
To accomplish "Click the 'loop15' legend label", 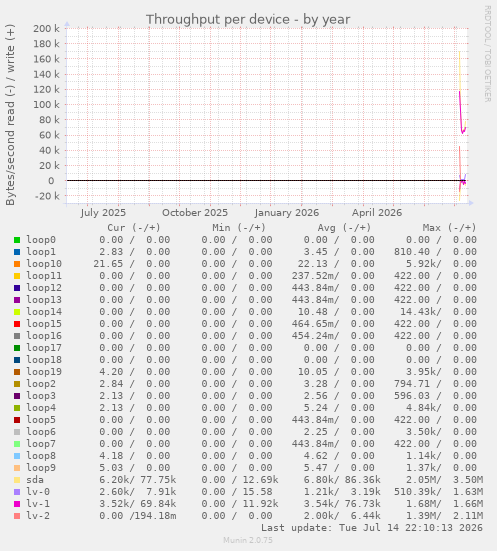I will pyautogui.click(x=44, y=324).
